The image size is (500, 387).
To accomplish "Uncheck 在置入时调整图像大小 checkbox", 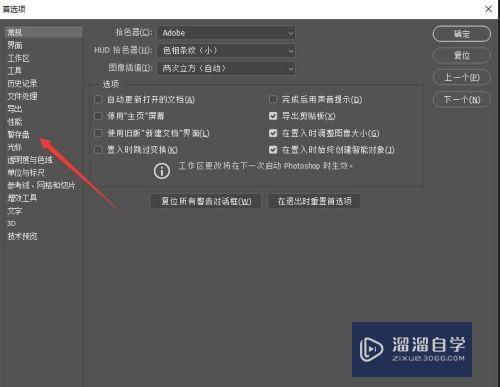I will 273,133.
